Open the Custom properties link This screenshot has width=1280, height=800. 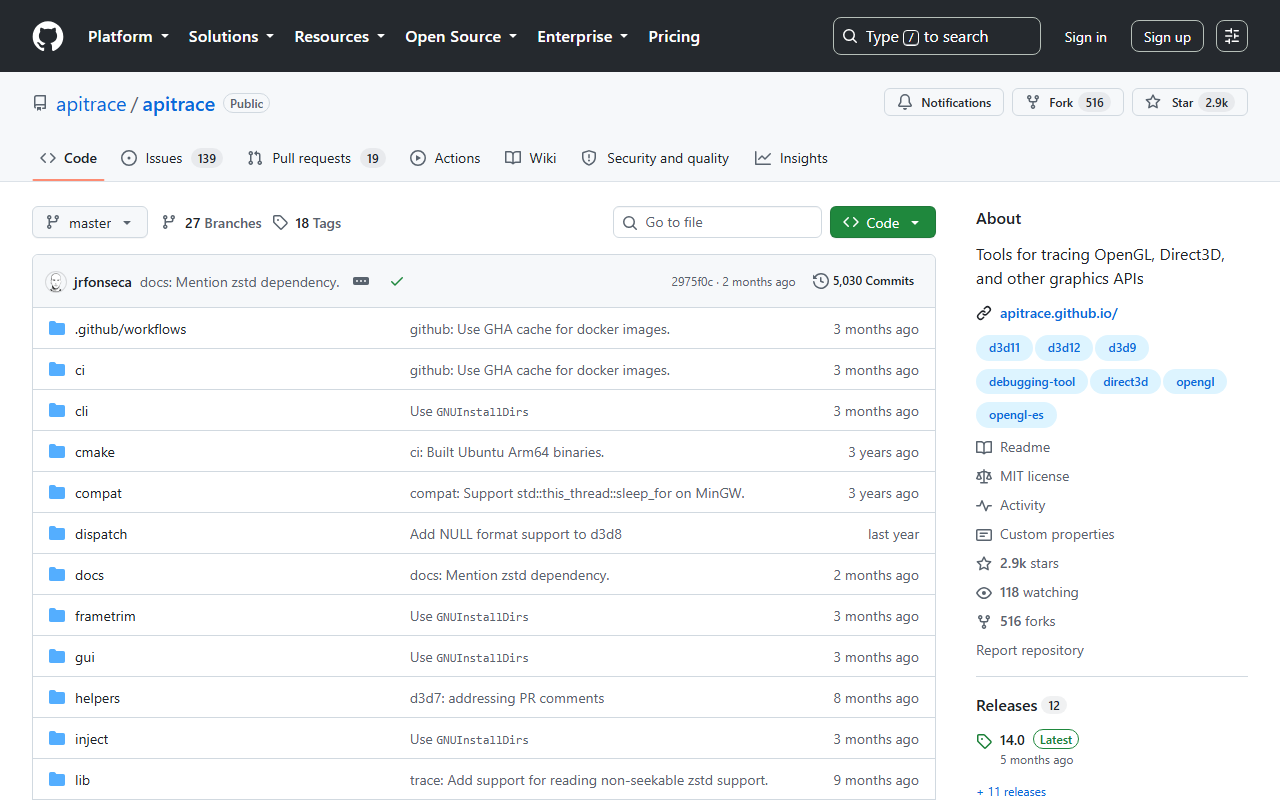(x=1045, y=534)
